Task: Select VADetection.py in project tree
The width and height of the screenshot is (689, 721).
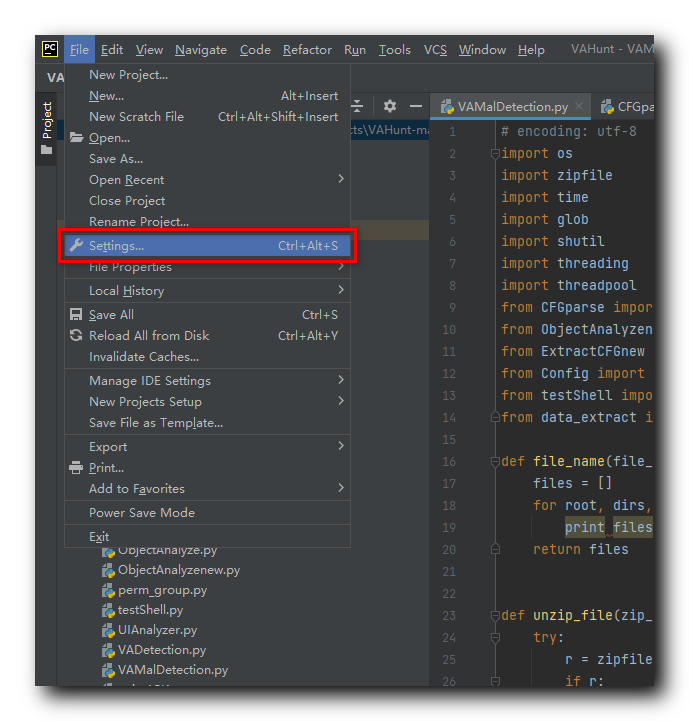Action: tap(162, 650)
